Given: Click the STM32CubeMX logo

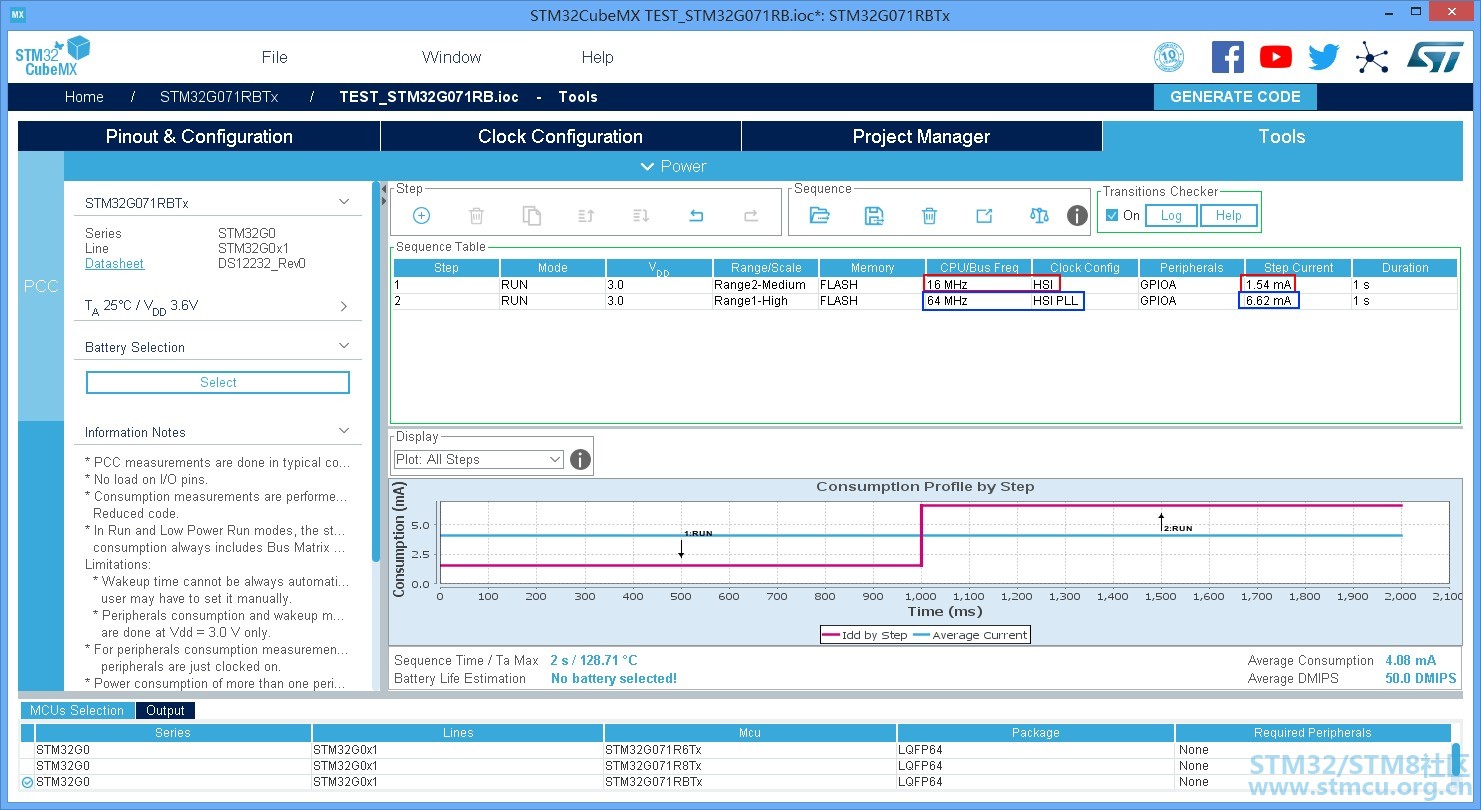Looking at the screenshot, I should tap(52, 57).
